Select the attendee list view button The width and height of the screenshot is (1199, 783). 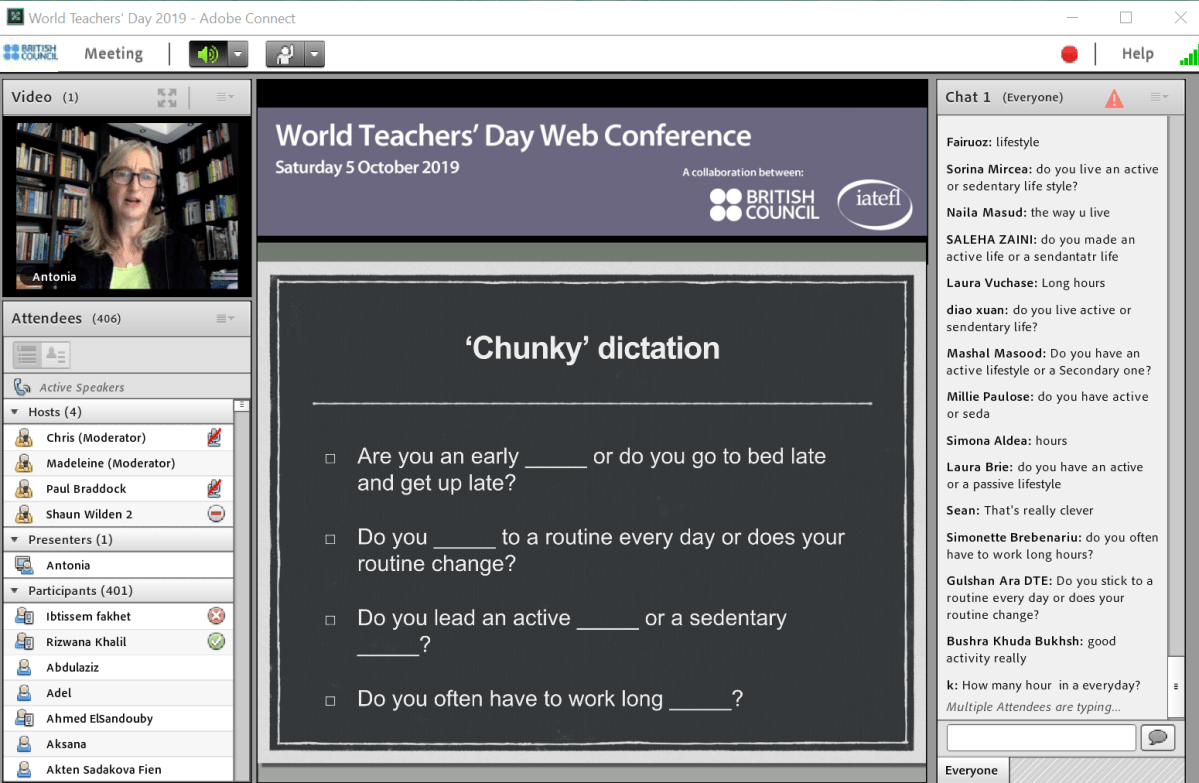(x=27, y=355)
